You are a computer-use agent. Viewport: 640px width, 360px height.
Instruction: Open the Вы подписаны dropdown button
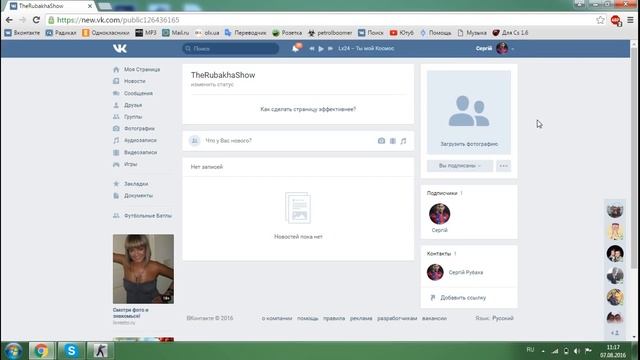click(460, 166)
